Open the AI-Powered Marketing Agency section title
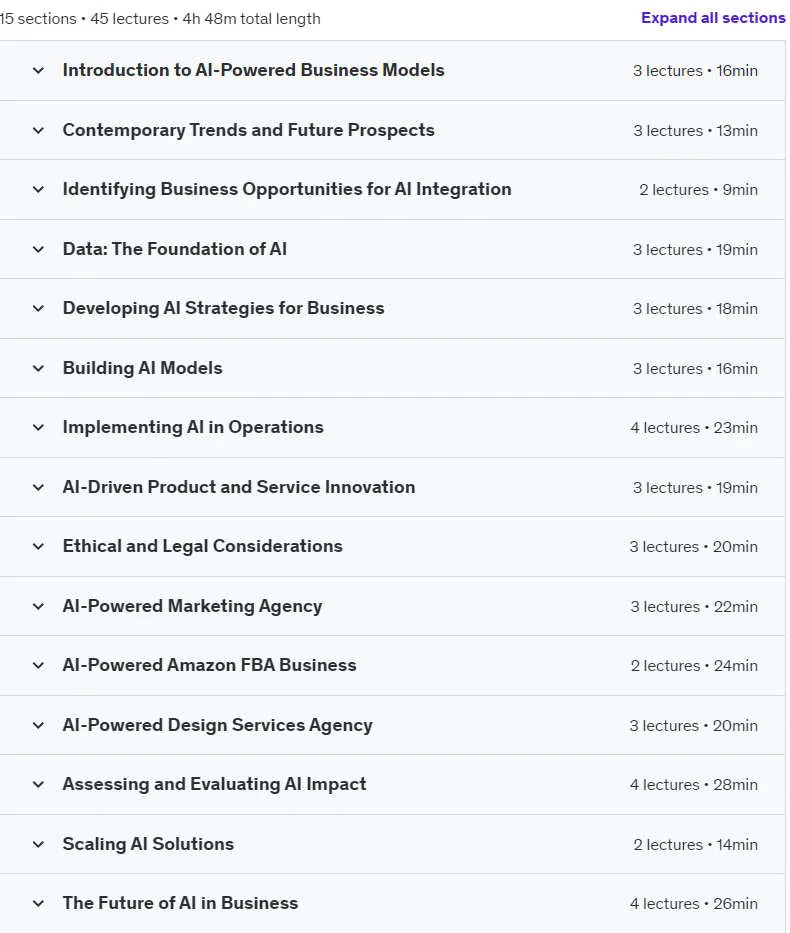This screenshot has height=933, width=790. (192, 606)
